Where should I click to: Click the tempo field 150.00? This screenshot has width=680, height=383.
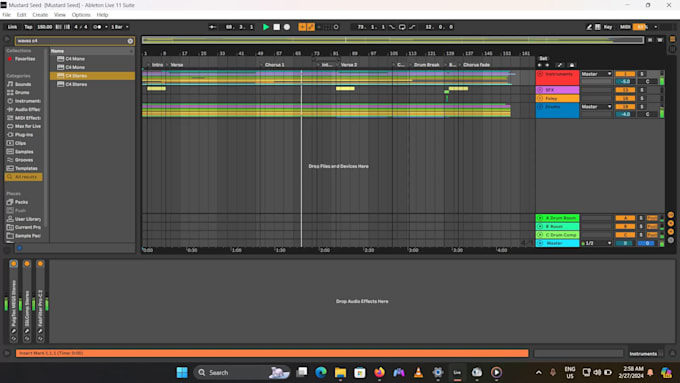[44, 27]
